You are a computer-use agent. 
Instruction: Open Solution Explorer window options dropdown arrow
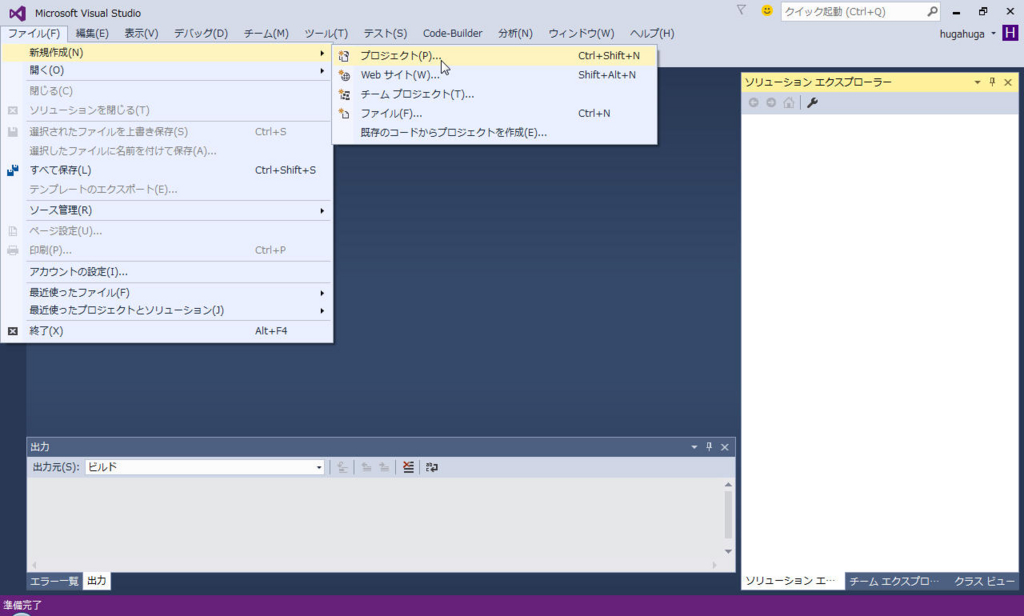coord(977,82)
